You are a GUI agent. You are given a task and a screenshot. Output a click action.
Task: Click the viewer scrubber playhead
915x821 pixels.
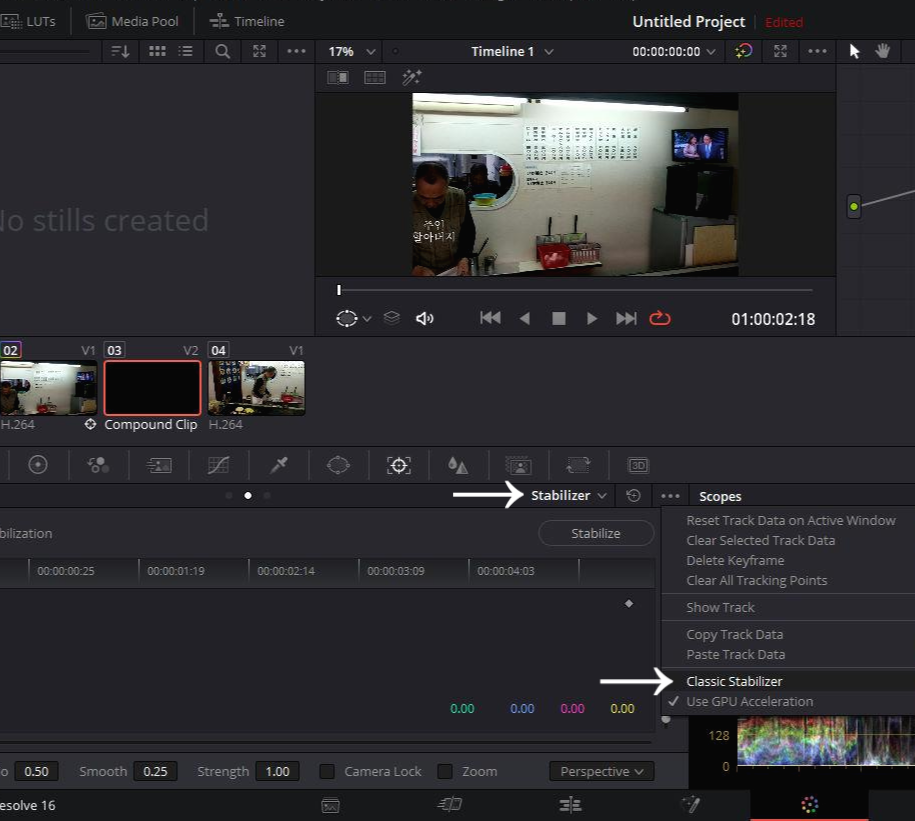(x=338, y=289)
